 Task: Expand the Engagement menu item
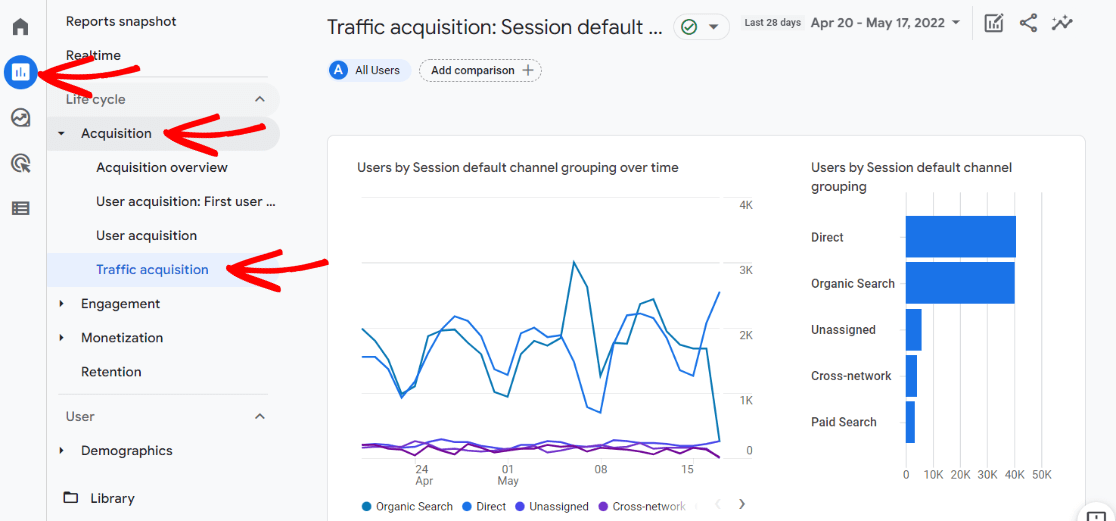coord(120,303)
